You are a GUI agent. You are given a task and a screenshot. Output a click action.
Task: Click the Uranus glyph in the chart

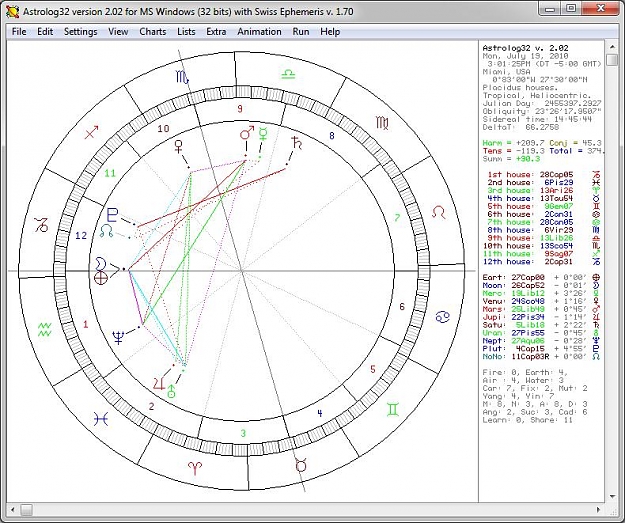(x=171, y=391)
